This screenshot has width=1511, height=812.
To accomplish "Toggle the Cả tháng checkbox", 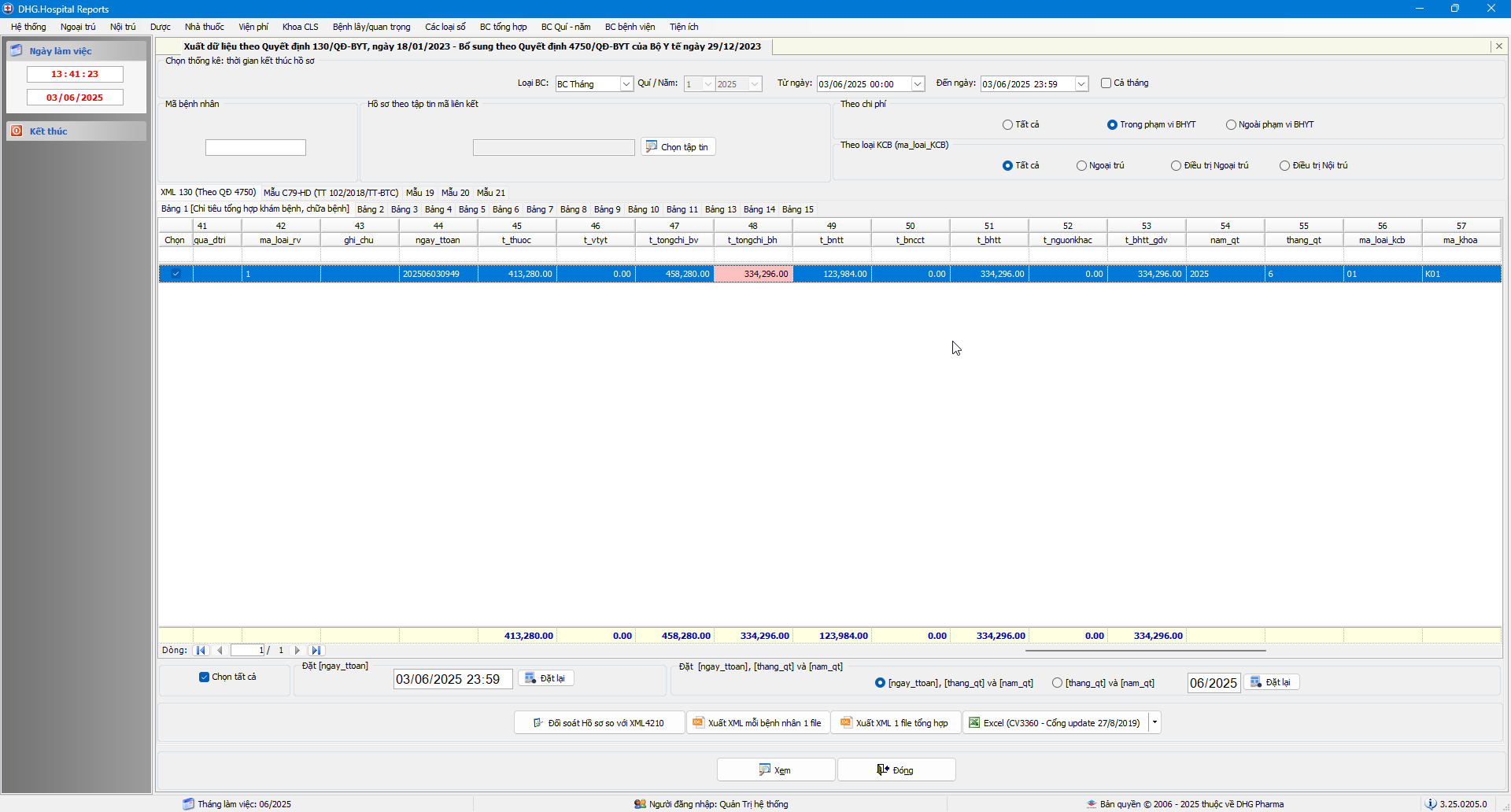I will [1106, 83].
